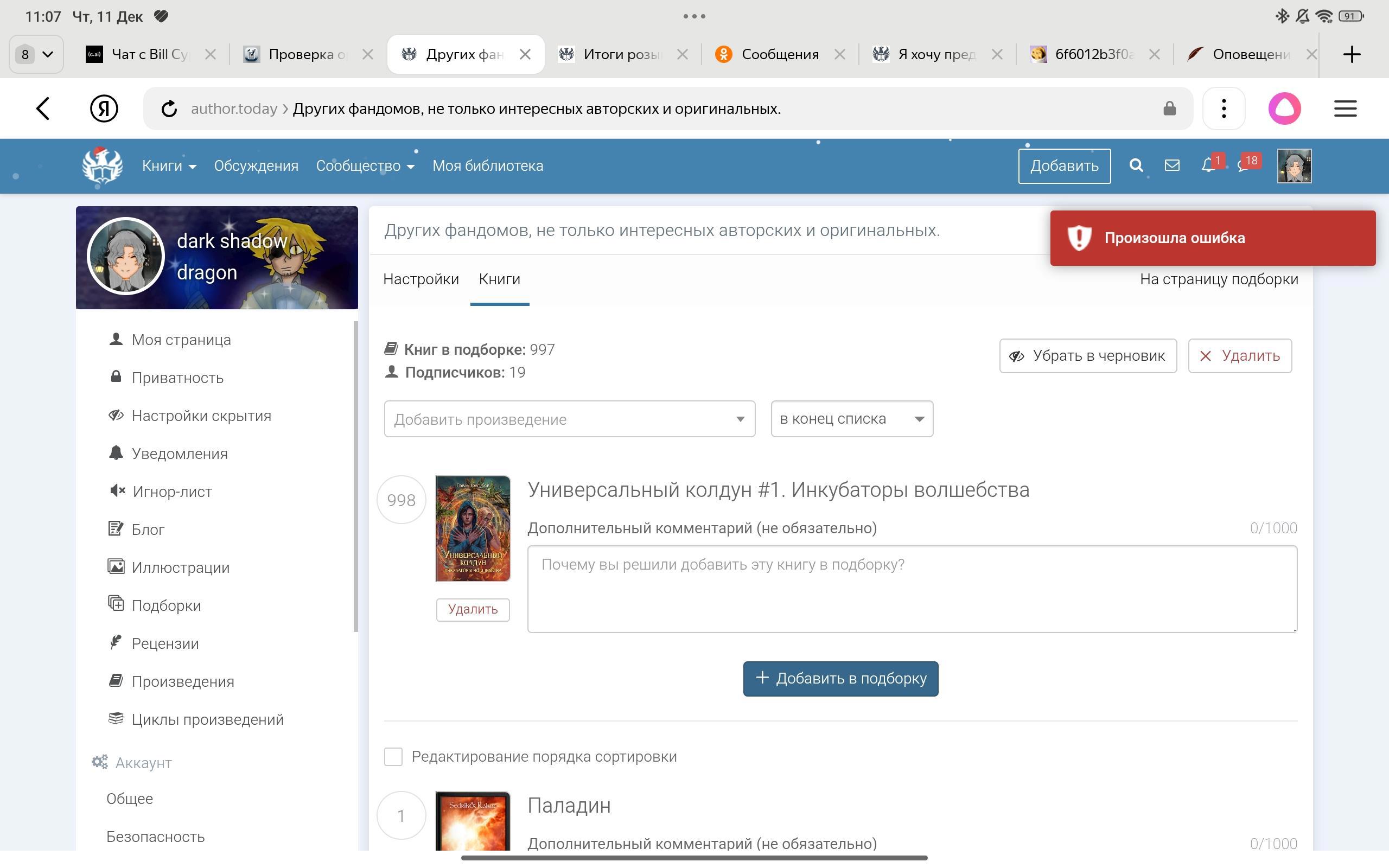Expand the Добавить произведение combo box

click(x=569, y=419)
